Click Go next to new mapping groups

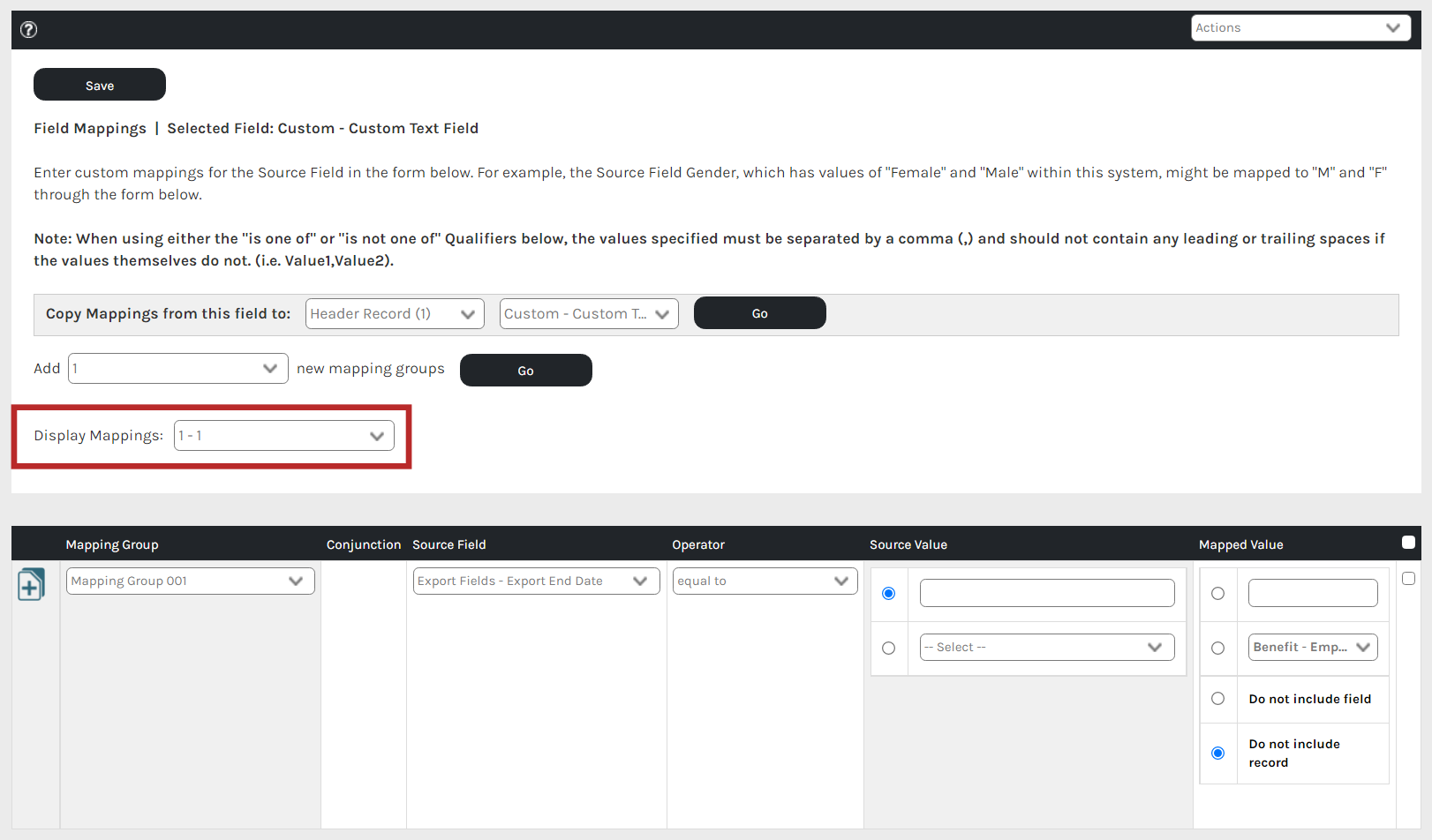526,371
